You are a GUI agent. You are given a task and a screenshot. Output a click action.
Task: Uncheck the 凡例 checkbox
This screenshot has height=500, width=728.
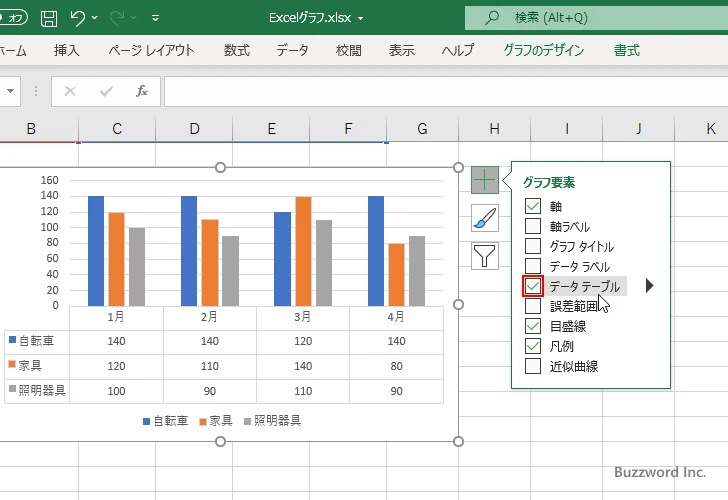pos(533,346)
